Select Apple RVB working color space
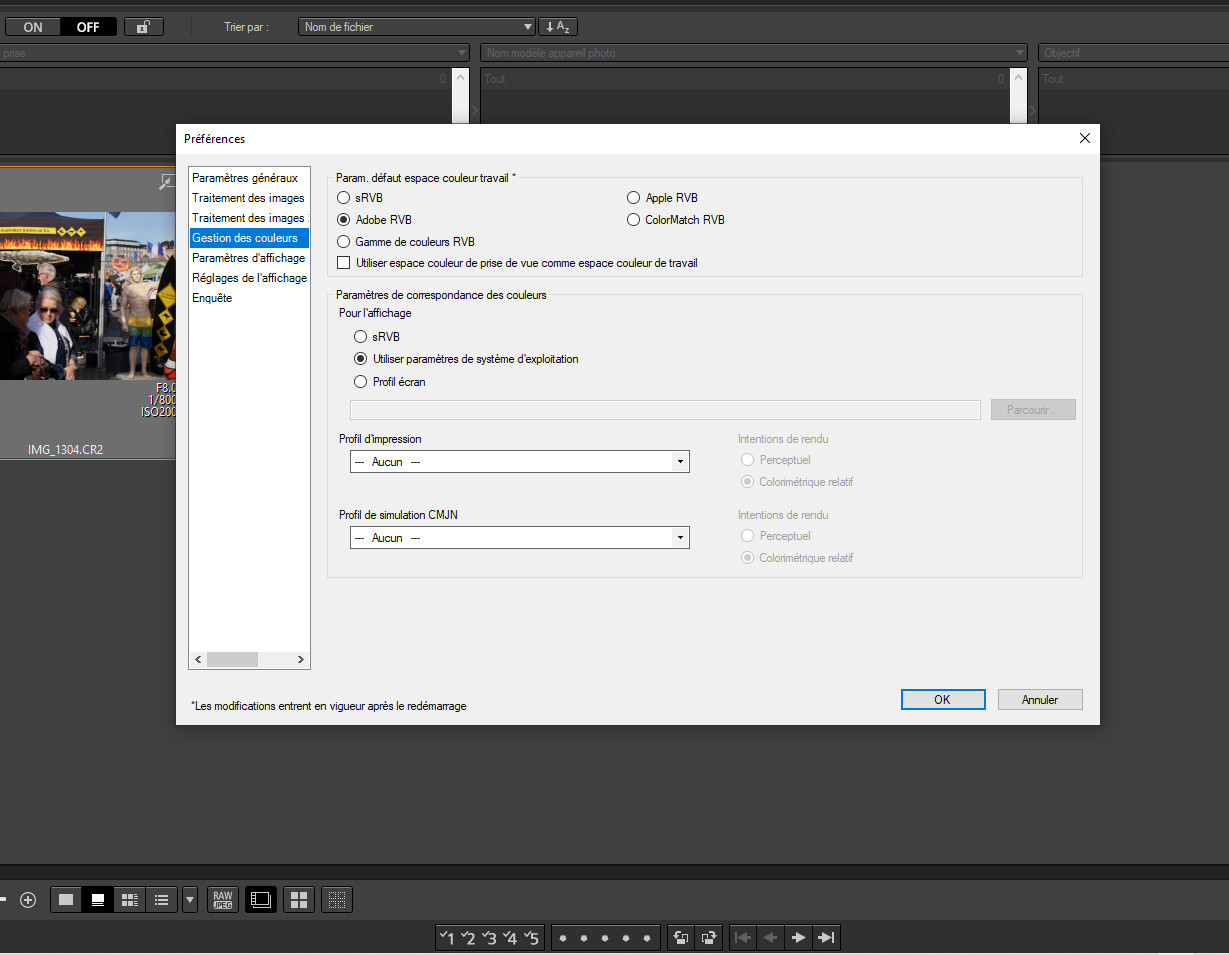The image size is (1229, 955). pos(634,198)
